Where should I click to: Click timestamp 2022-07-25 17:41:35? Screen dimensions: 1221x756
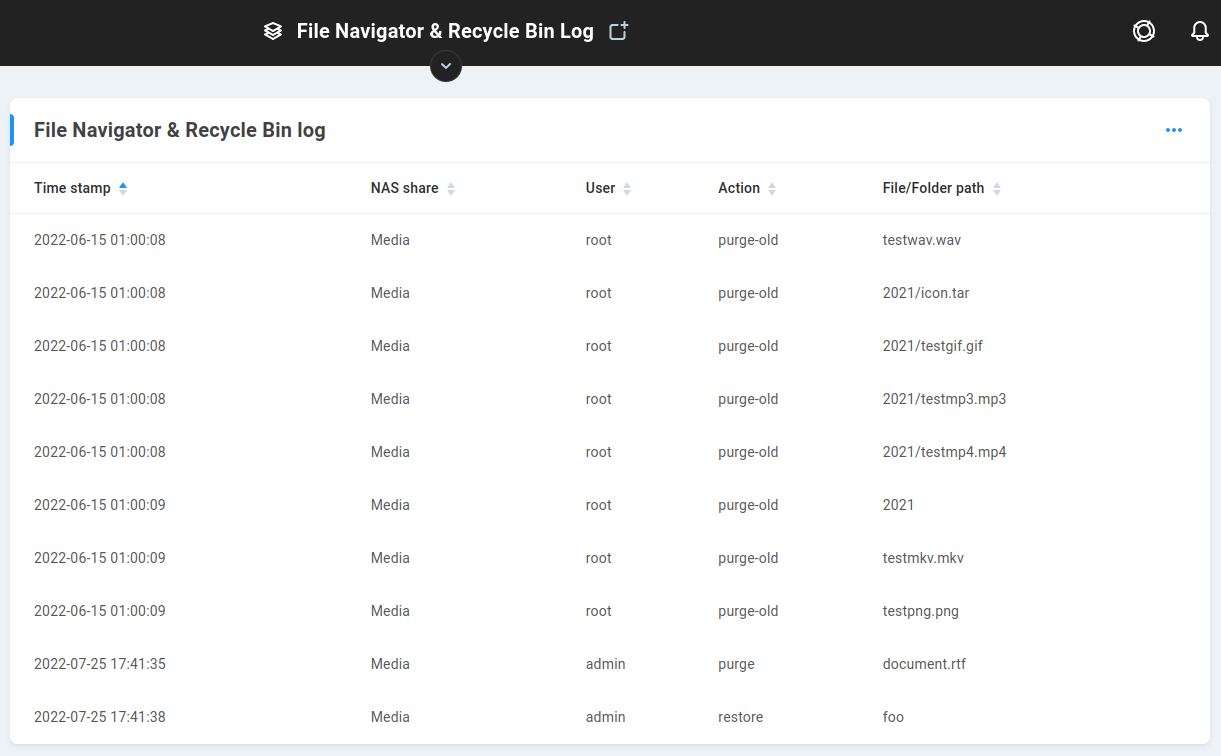click(100, 664)
